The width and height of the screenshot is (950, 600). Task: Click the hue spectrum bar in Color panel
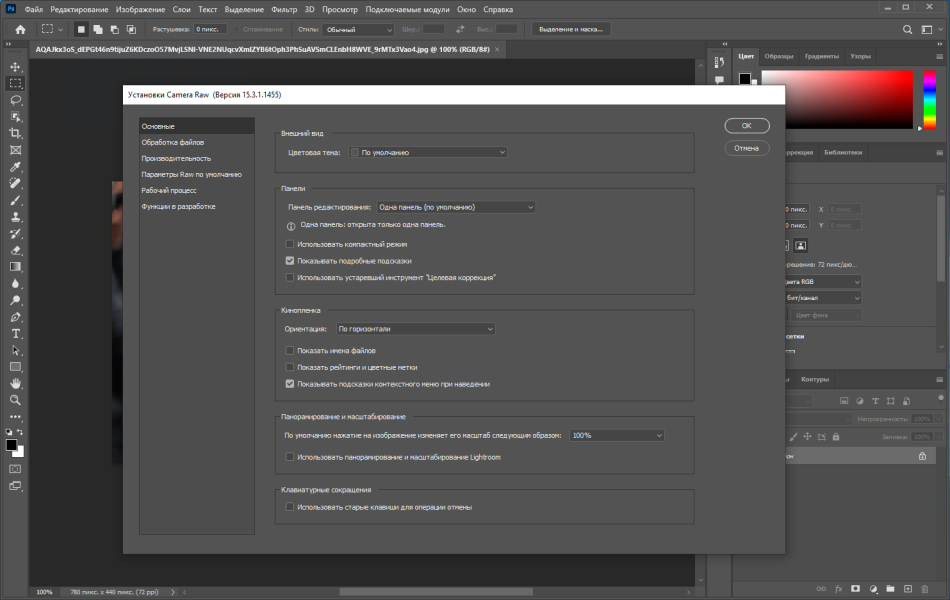point(929,99)
